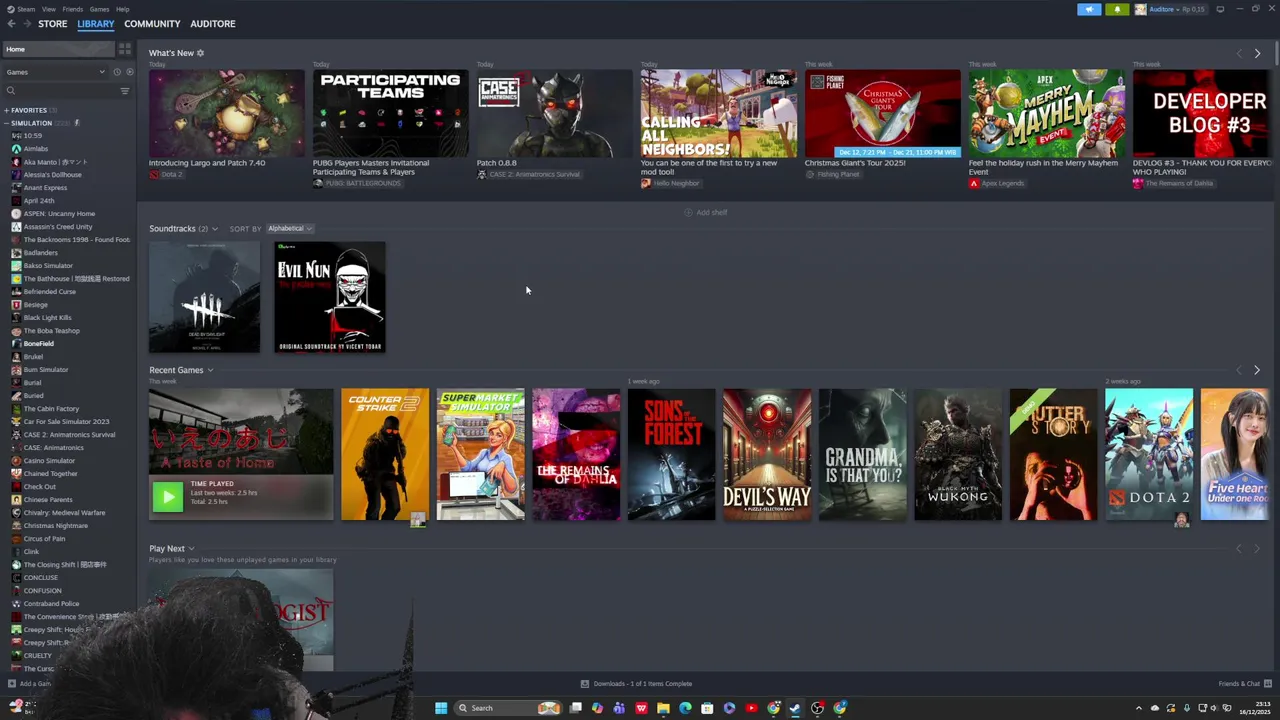This screenshot has width=1280, height=720.
Task: Open the View menu
Action: (x=48, y=9)
